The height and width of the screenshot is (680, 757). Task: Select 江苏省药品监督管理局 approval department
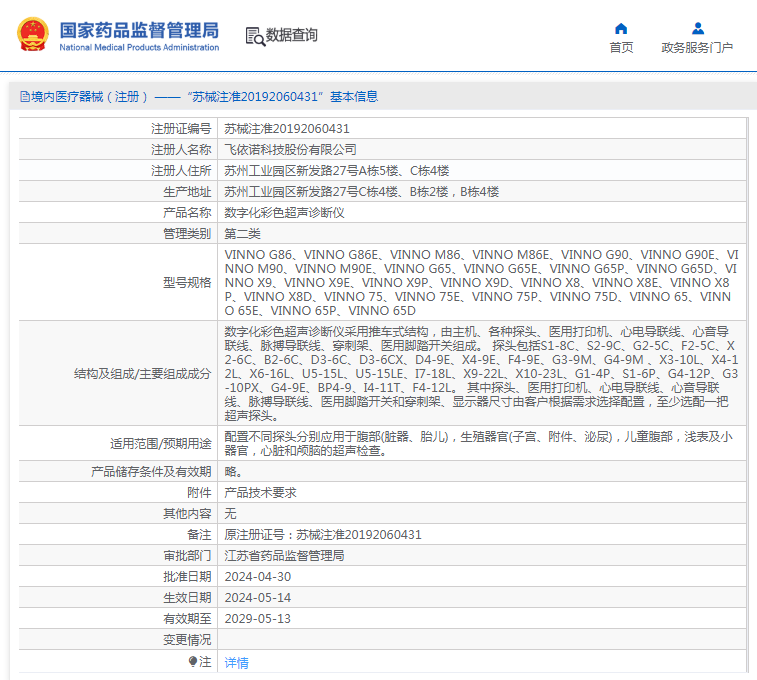pyautogui.click(x=284, y=555)
